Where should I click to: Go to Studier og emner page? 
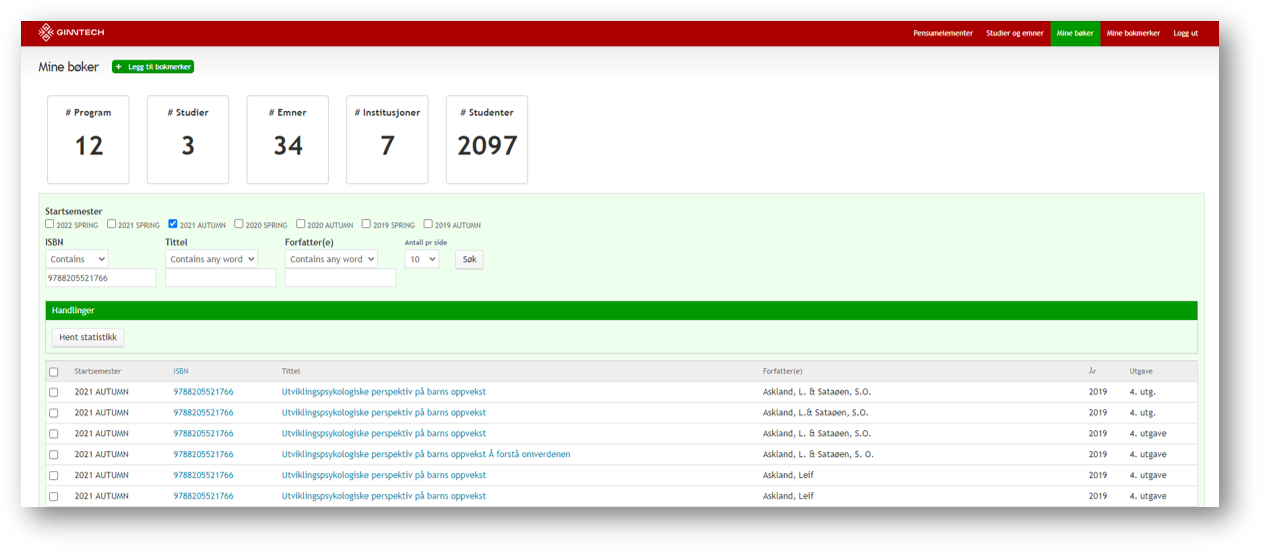click(x=1014, y=33)
